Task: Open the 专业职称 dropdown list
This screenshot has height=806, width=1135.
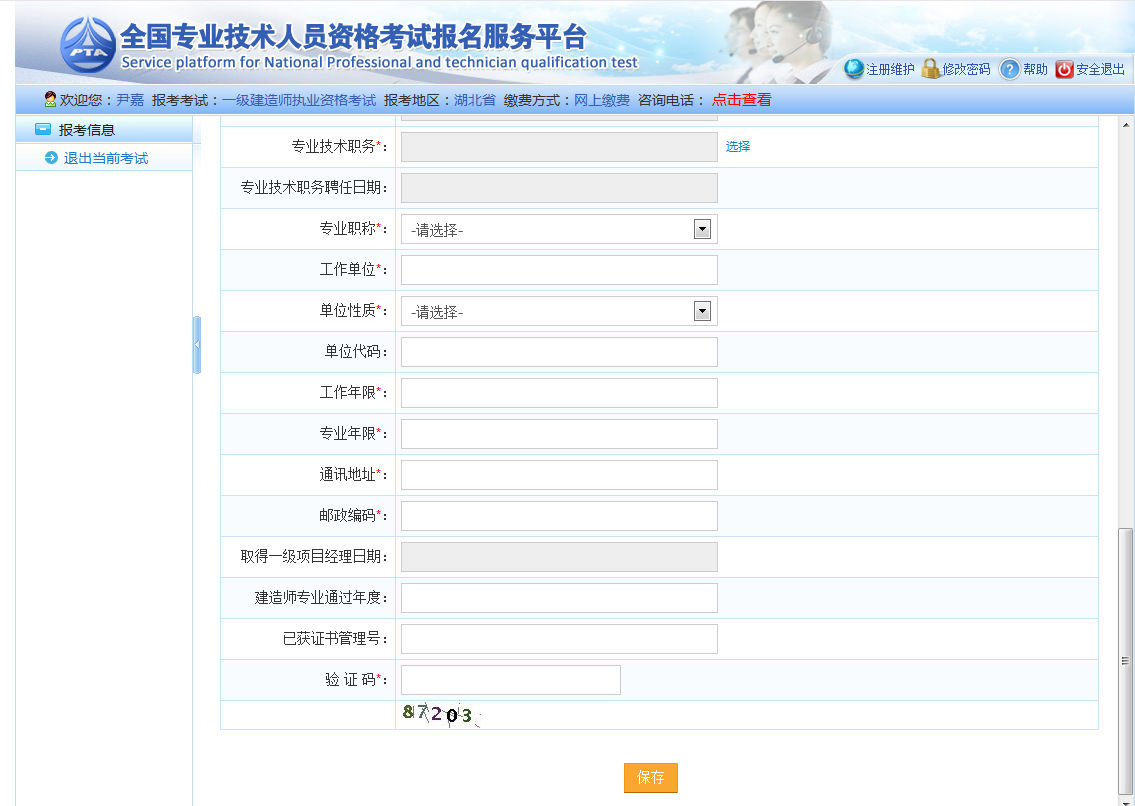Action: tap(702, 229)
